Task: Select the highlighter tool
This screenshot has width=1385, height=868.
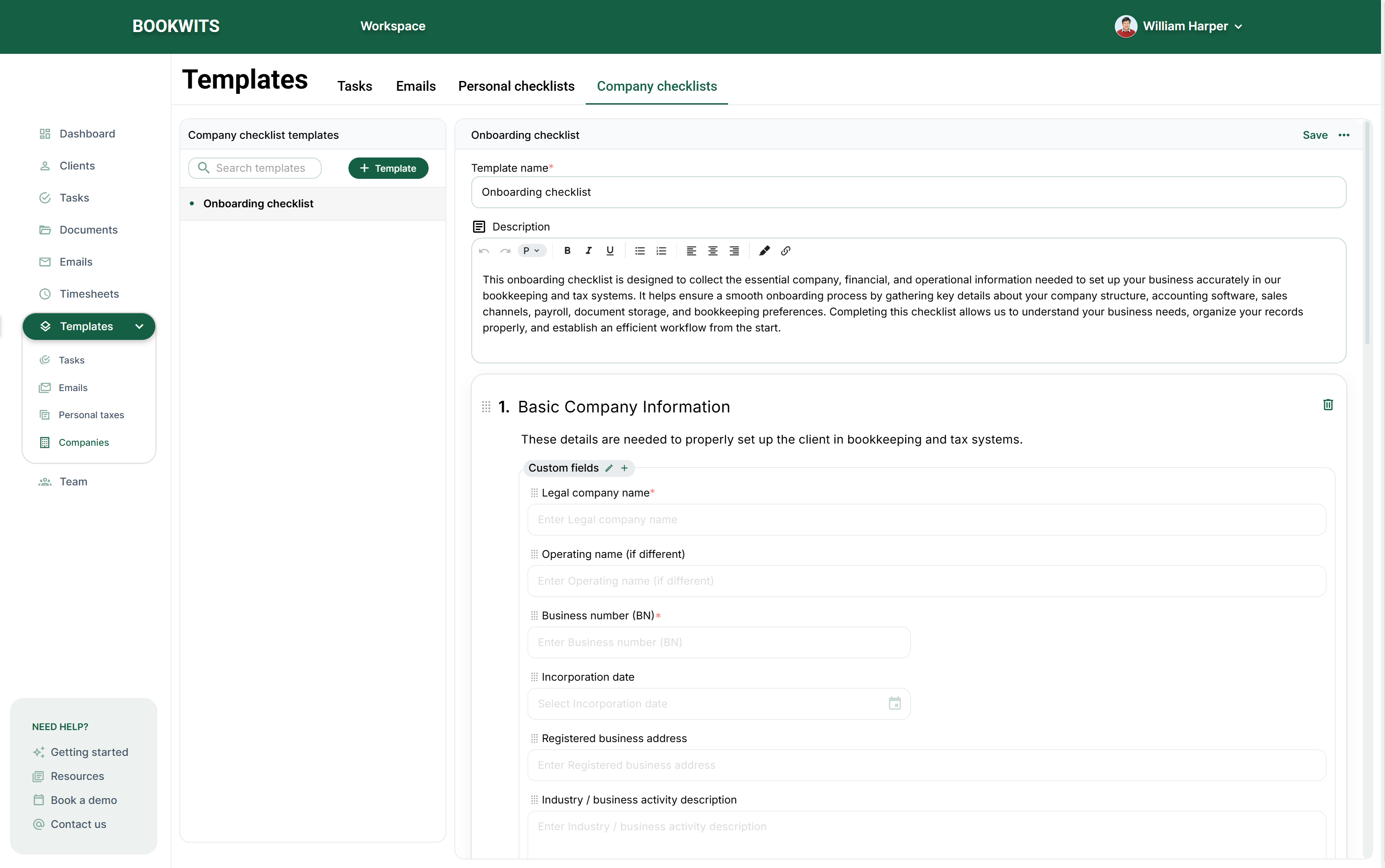Action: point(764,251)
